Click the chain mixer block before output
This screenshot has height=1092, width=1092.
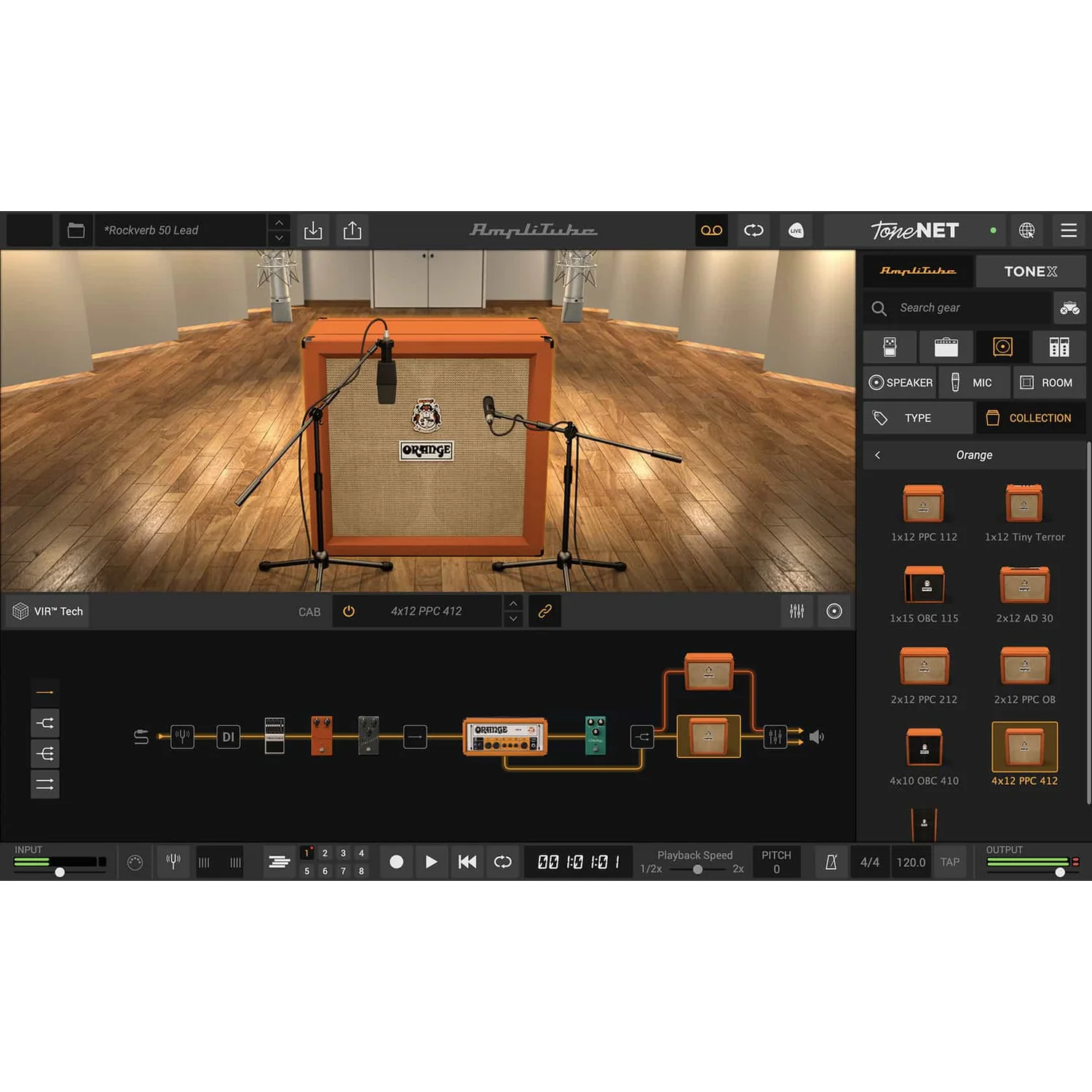[x=775, y=737]
